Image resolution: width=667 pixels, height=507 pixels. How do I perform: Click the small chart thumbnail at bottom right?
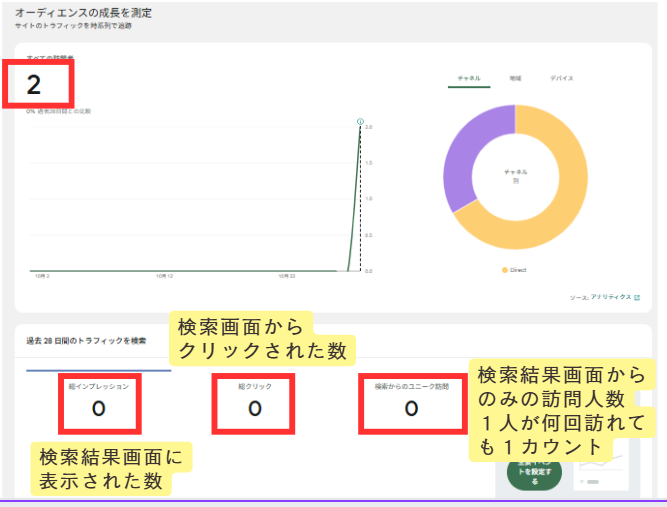click(x=603, y=470)
